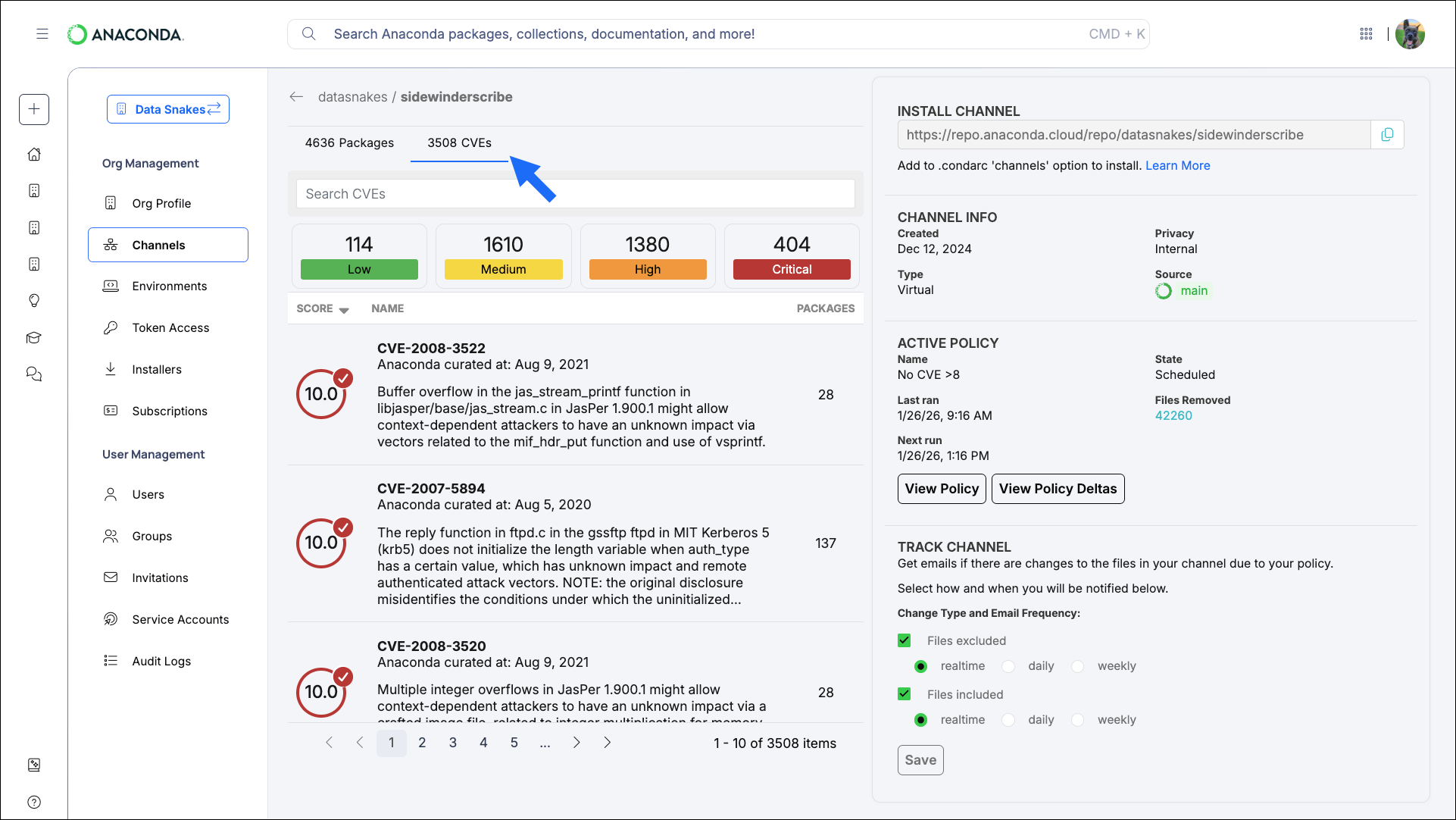The height and width of the screenshot is (820, 1456).
Task: Select realtime for Files excluded
Action: 920,667
